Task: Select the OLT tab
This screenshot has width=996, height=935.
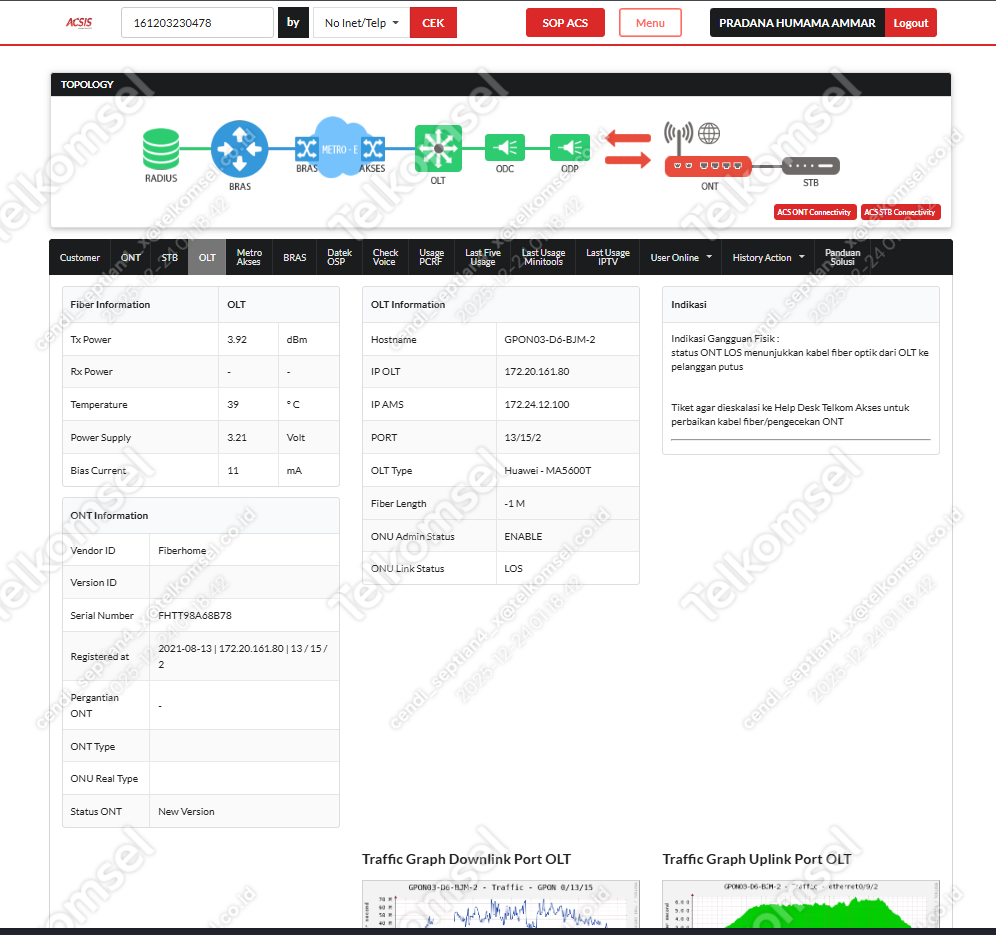Action: point(207,257)
